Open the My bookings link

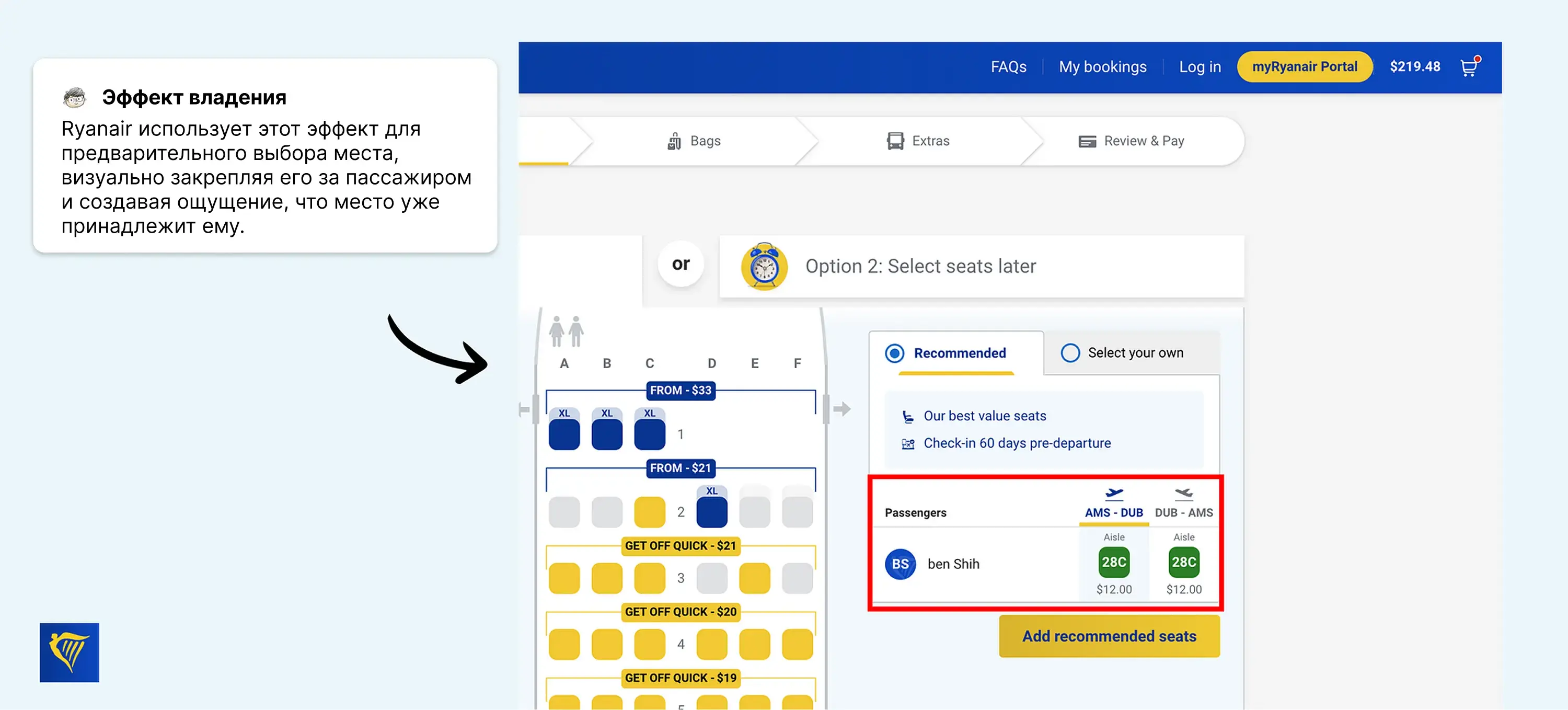point(1102,67)
